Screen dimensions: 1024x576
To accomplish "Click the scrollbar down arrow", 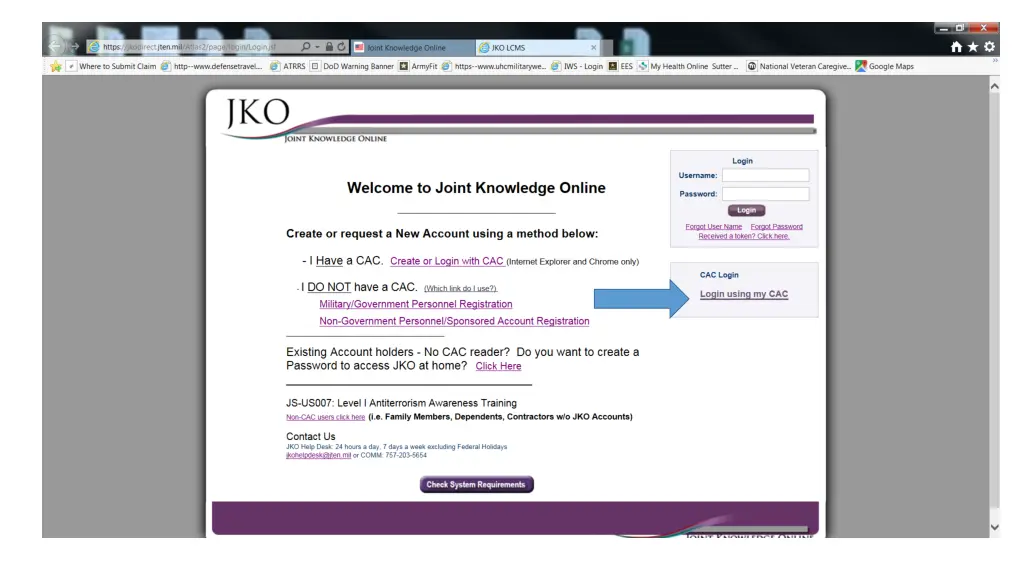I will (x=995, y=527).
